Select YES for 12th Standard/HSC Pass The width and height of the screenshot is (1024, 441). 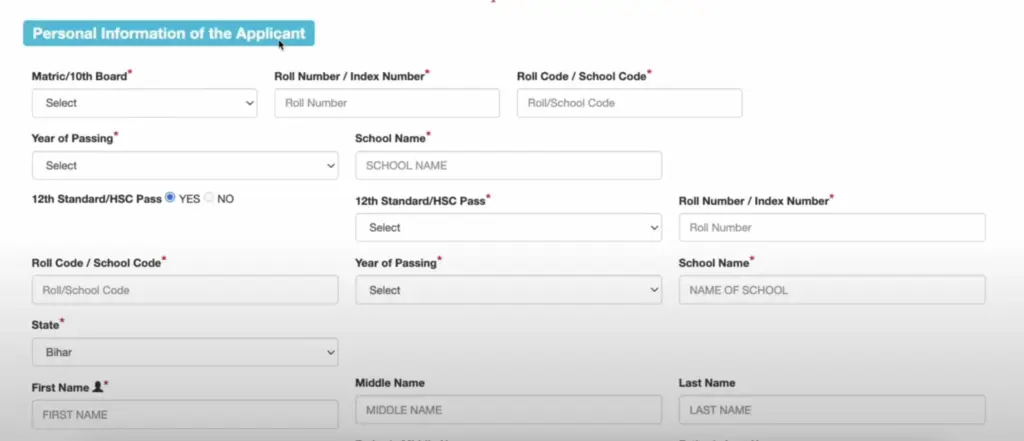tap(170, 197)
